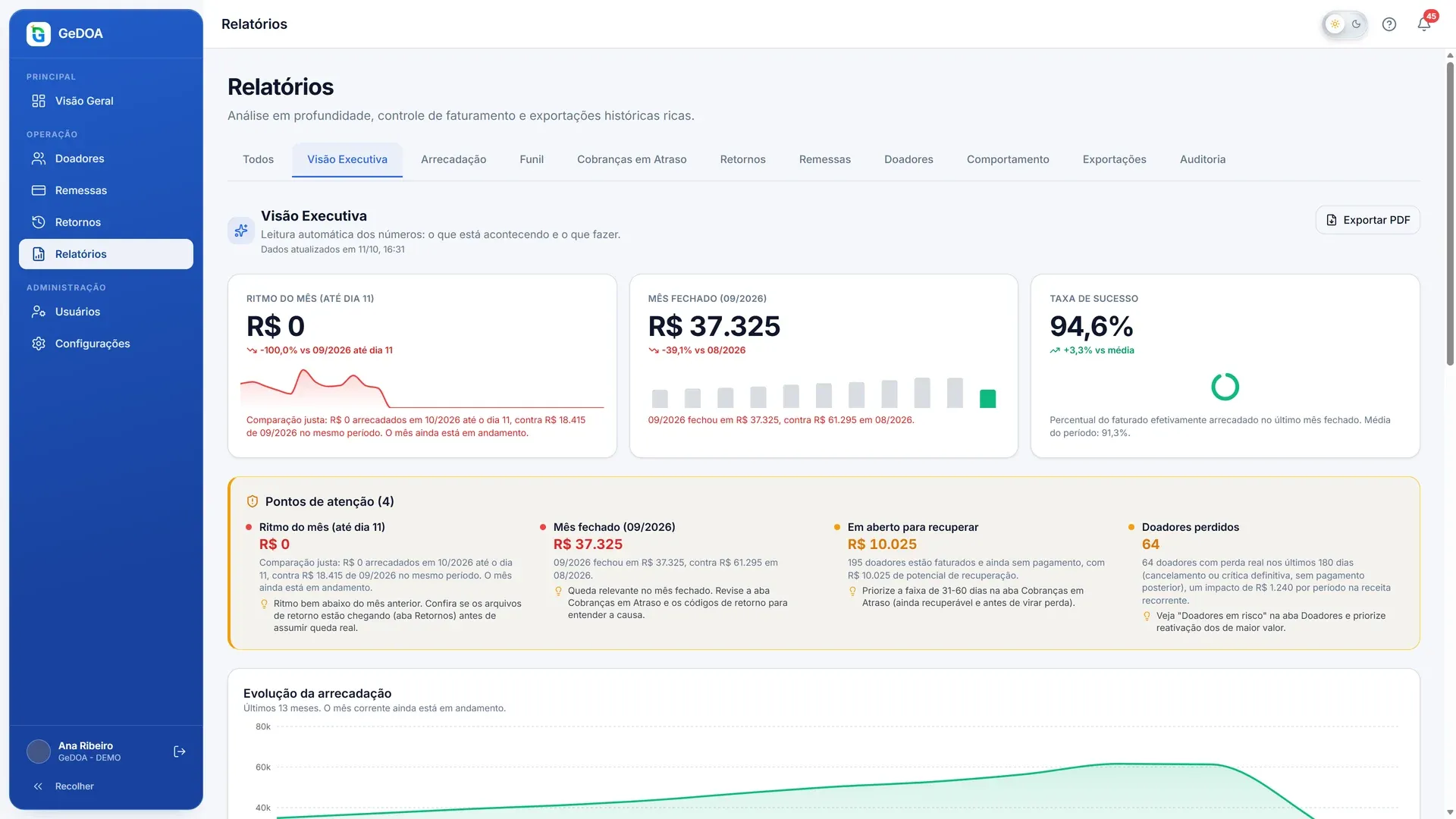
Task: Click the logout icon next to Ana Ribeiro
Action: coord(180,752)
